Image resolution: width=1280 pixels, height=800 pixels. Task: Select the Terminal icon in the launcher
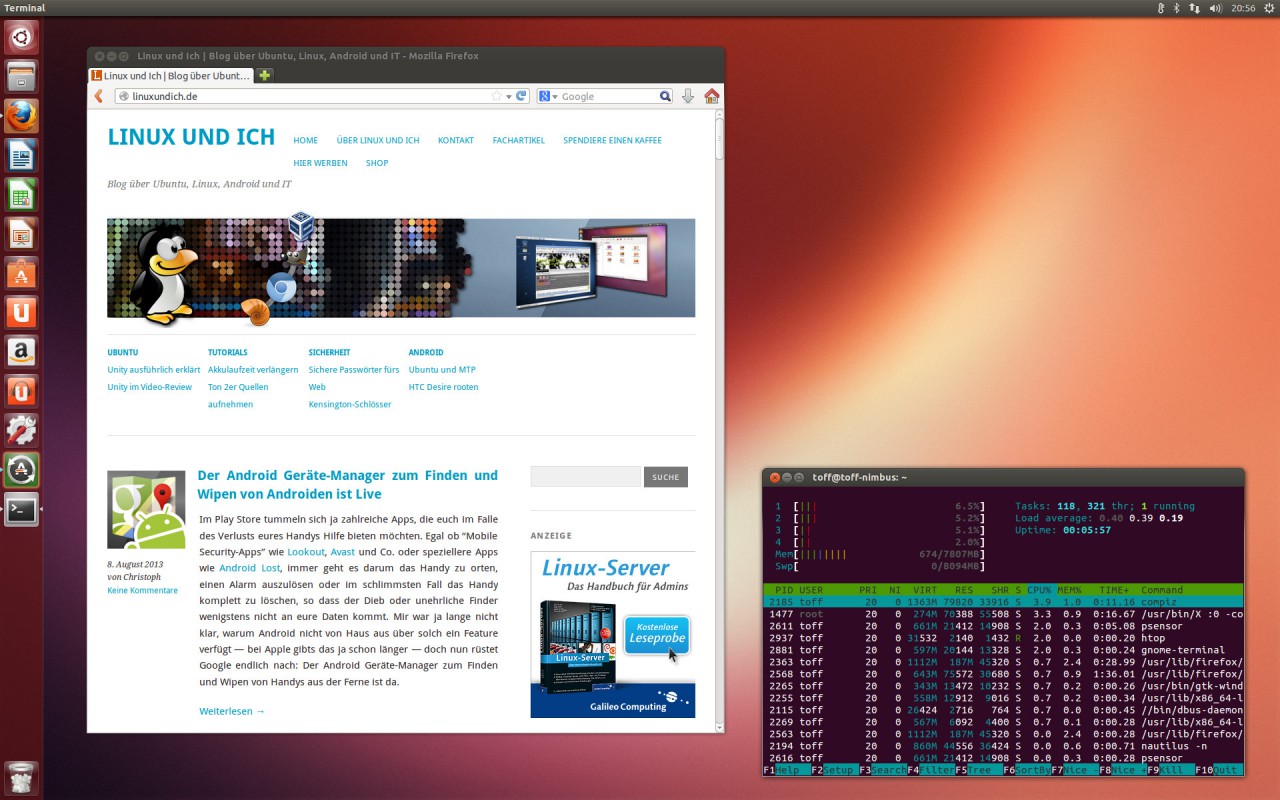tap(21, 509)
